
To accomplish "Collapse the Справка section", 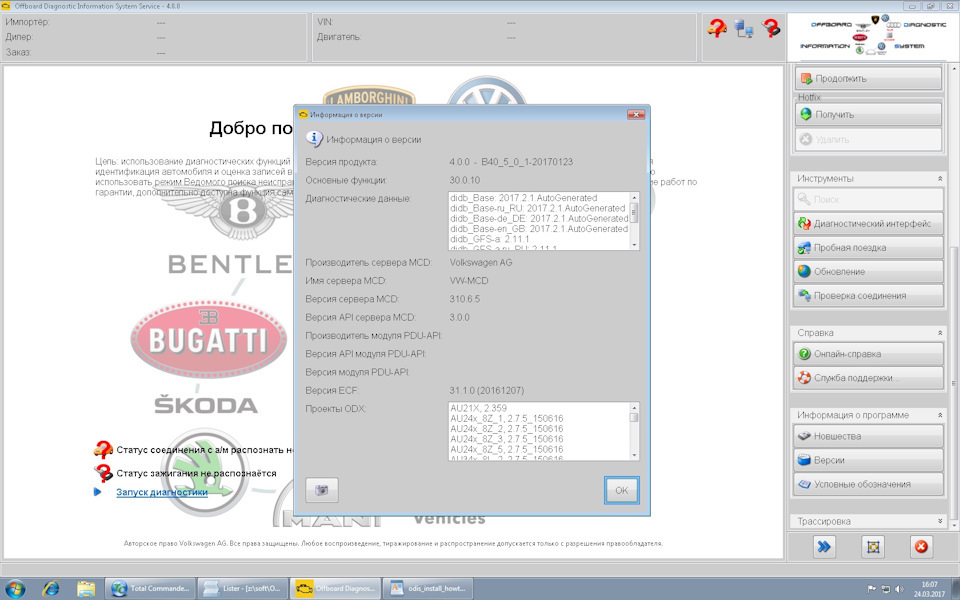I will [940, 332].
